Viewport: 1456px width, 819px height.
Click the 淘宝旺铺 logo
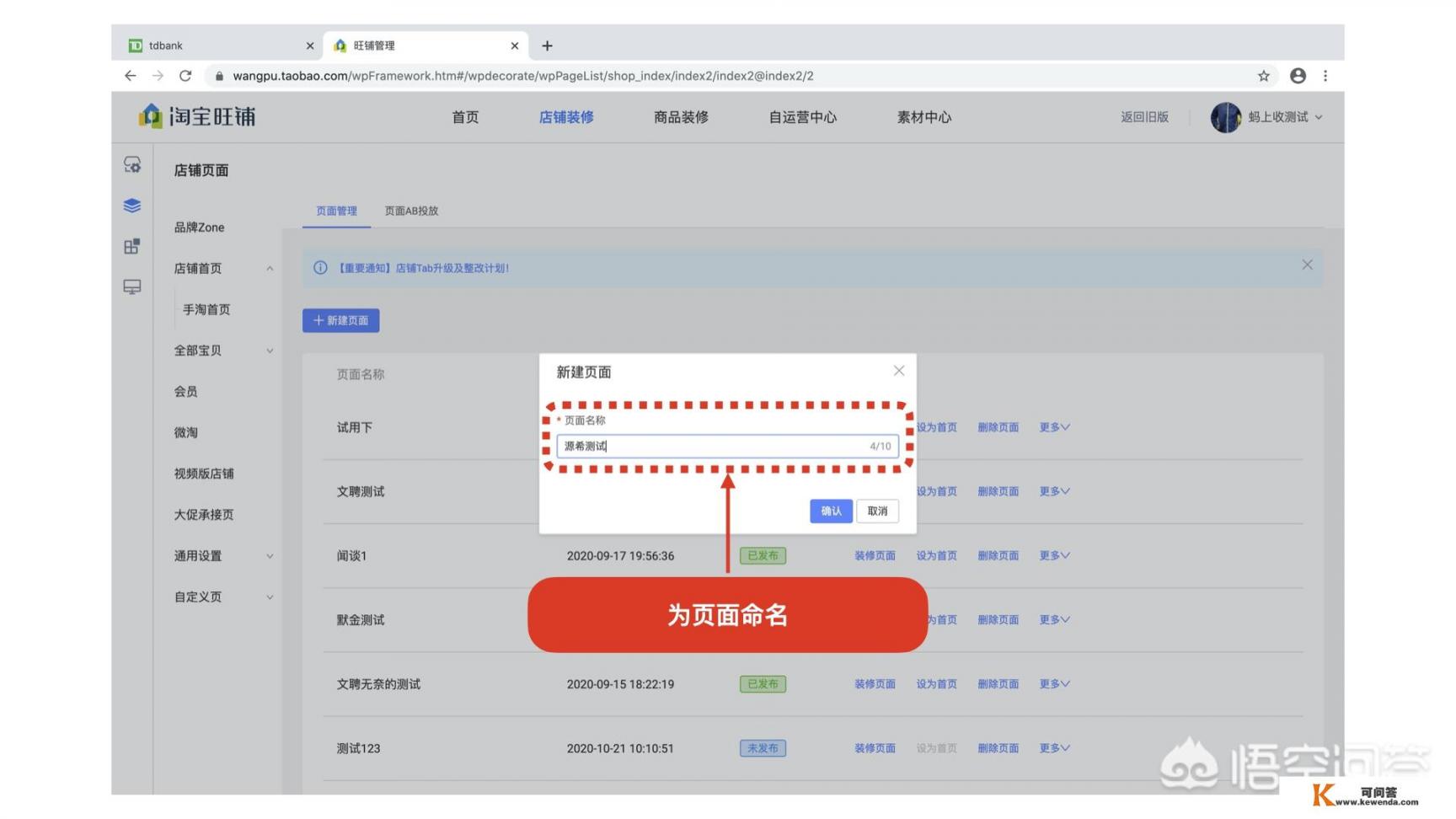point(196,116)
